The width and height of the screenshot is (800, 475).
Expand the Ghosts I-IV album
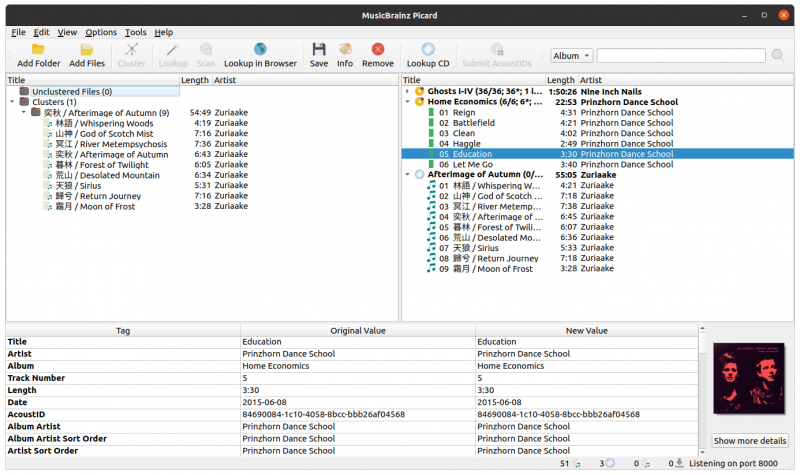point(407,92)
